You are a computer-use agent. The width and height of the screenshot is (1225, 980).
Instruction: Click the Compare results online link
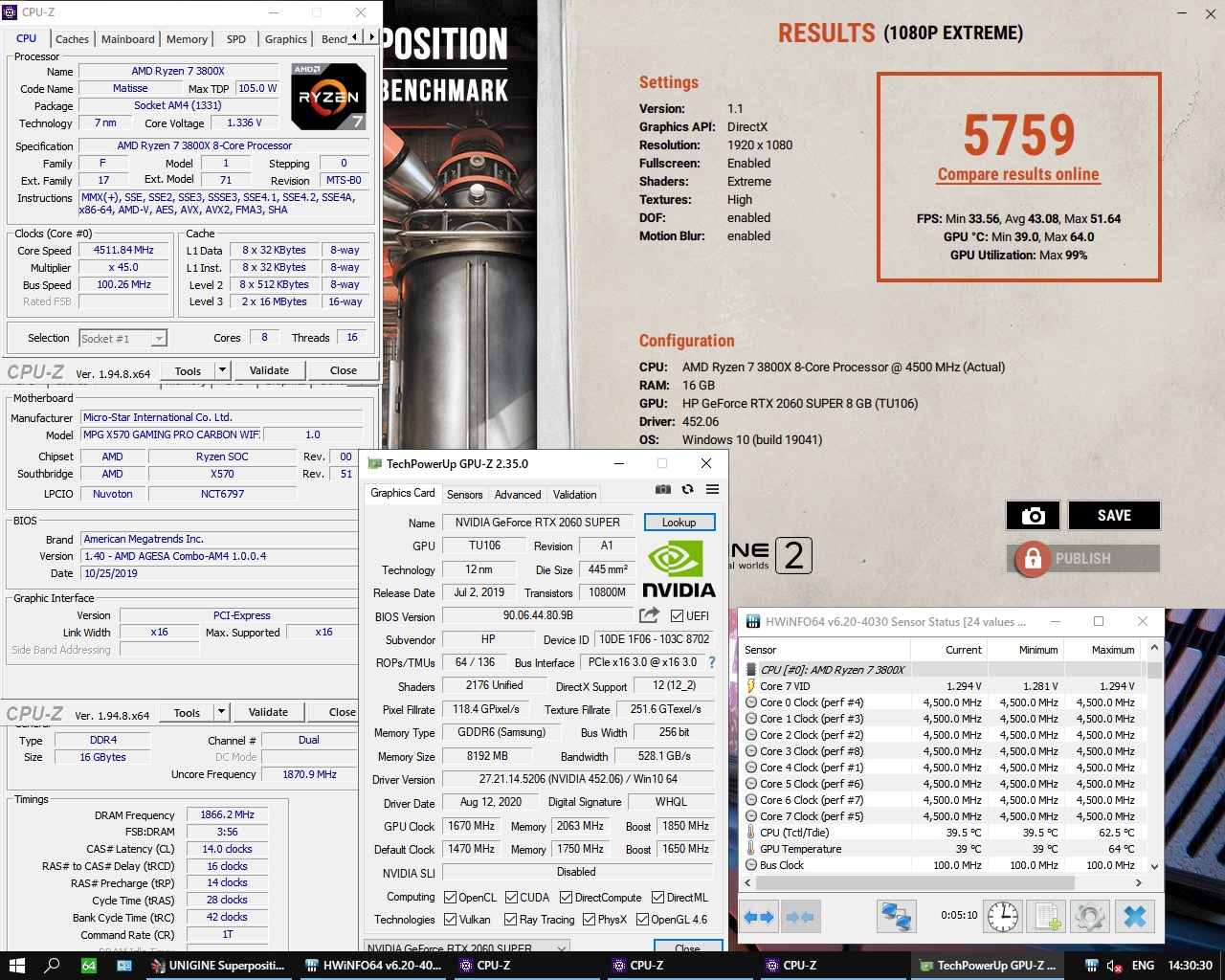click(x=1018, y=174)
